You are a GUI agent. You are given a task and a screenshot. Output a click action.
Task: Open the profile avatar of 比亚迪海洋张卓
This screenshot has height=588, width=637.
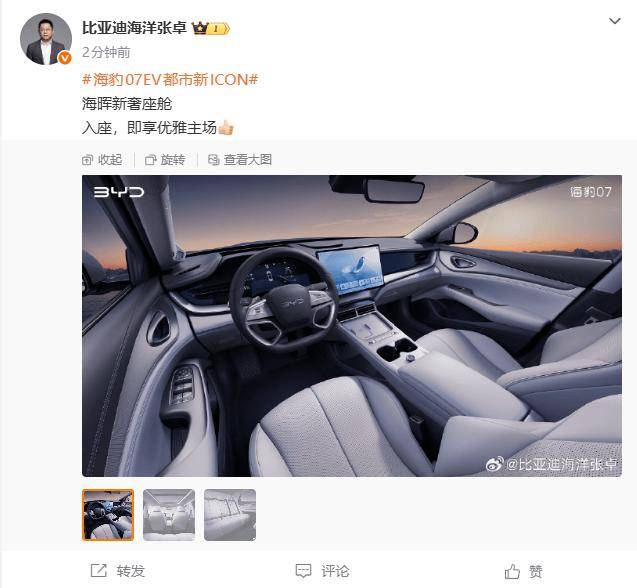46,39
